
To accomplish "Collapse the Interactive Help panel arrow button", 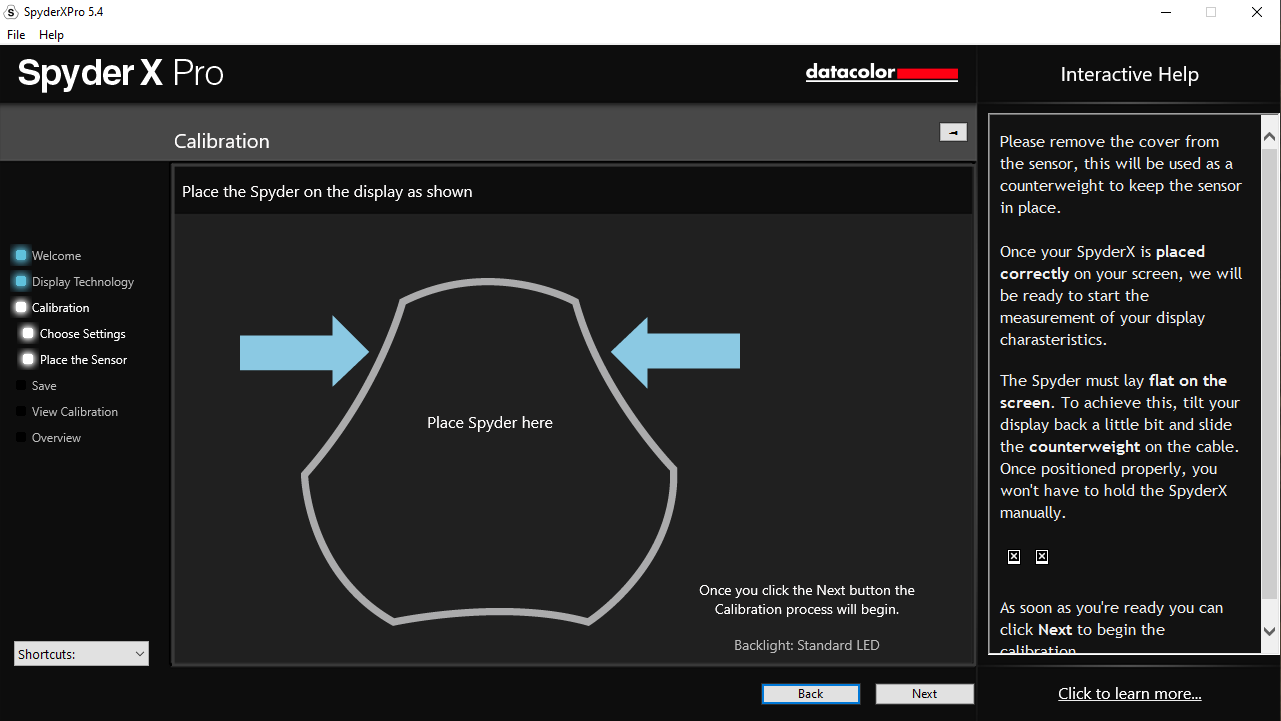I will point(953,132).
